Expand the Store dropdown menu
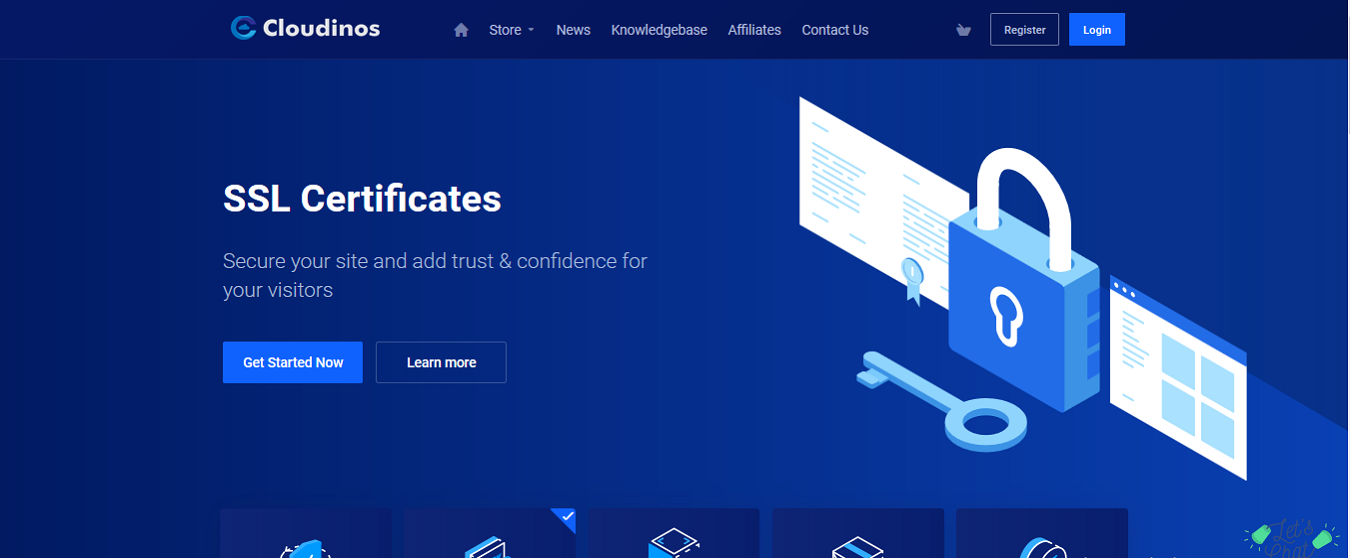Viewport: 1350px width, 558px height. coord(511,30)
